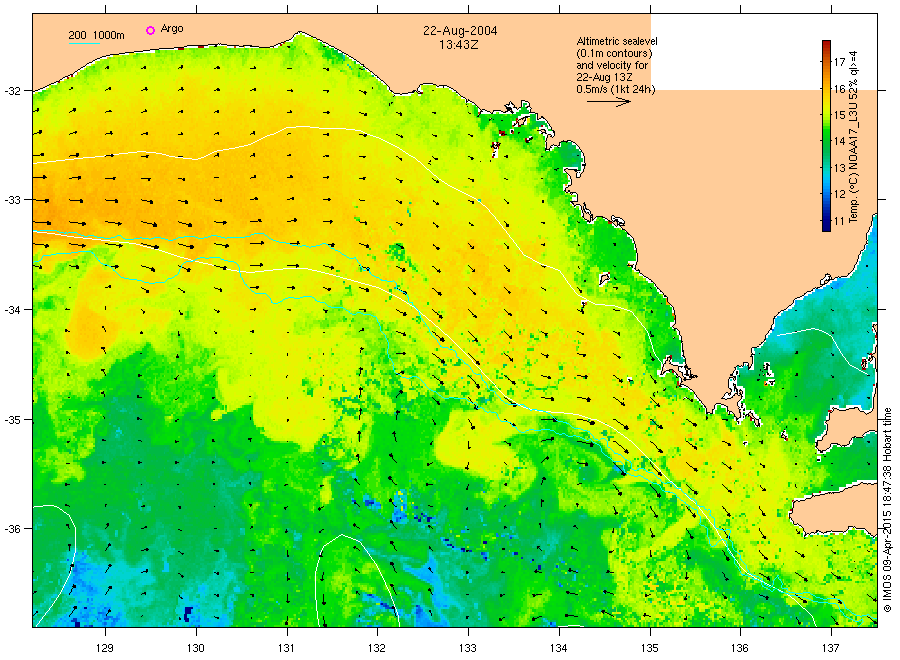Image resolution: width=900 pixels, height=660 pixels.
Task: Click the "Temp. (°C) NOAA17_L3U" color bar title
Action: click(854, 164)
